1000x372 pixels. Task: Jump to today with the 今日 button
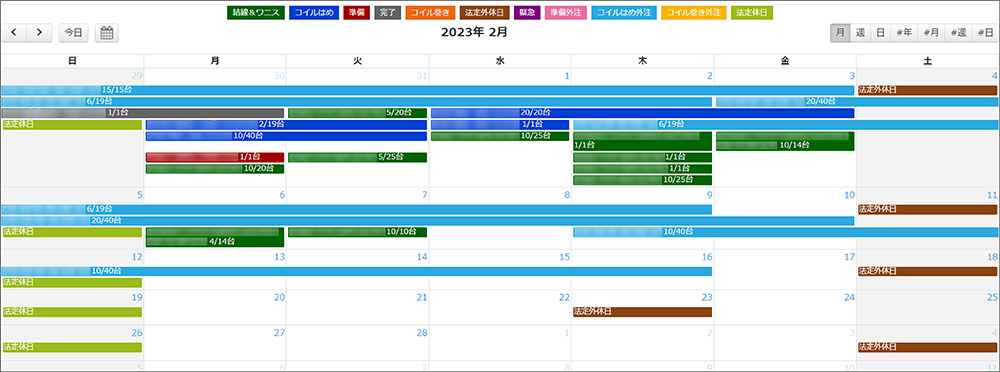[74, 33]
